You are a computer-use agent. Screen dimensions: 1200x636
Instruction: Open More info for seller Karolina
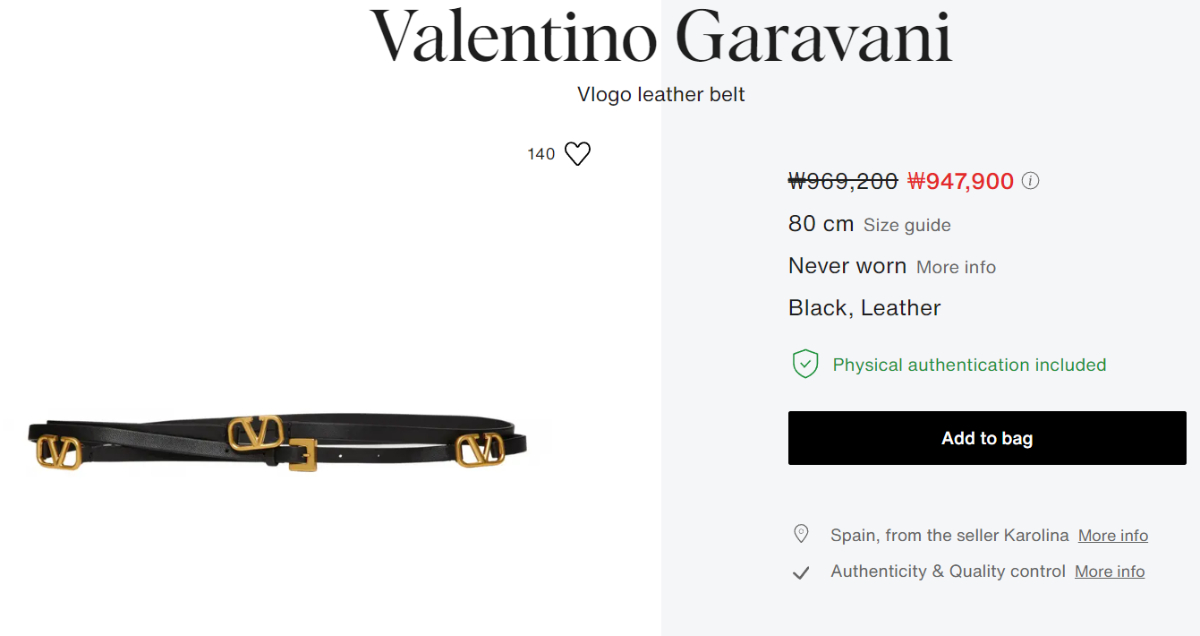[x=1113, y=536]
